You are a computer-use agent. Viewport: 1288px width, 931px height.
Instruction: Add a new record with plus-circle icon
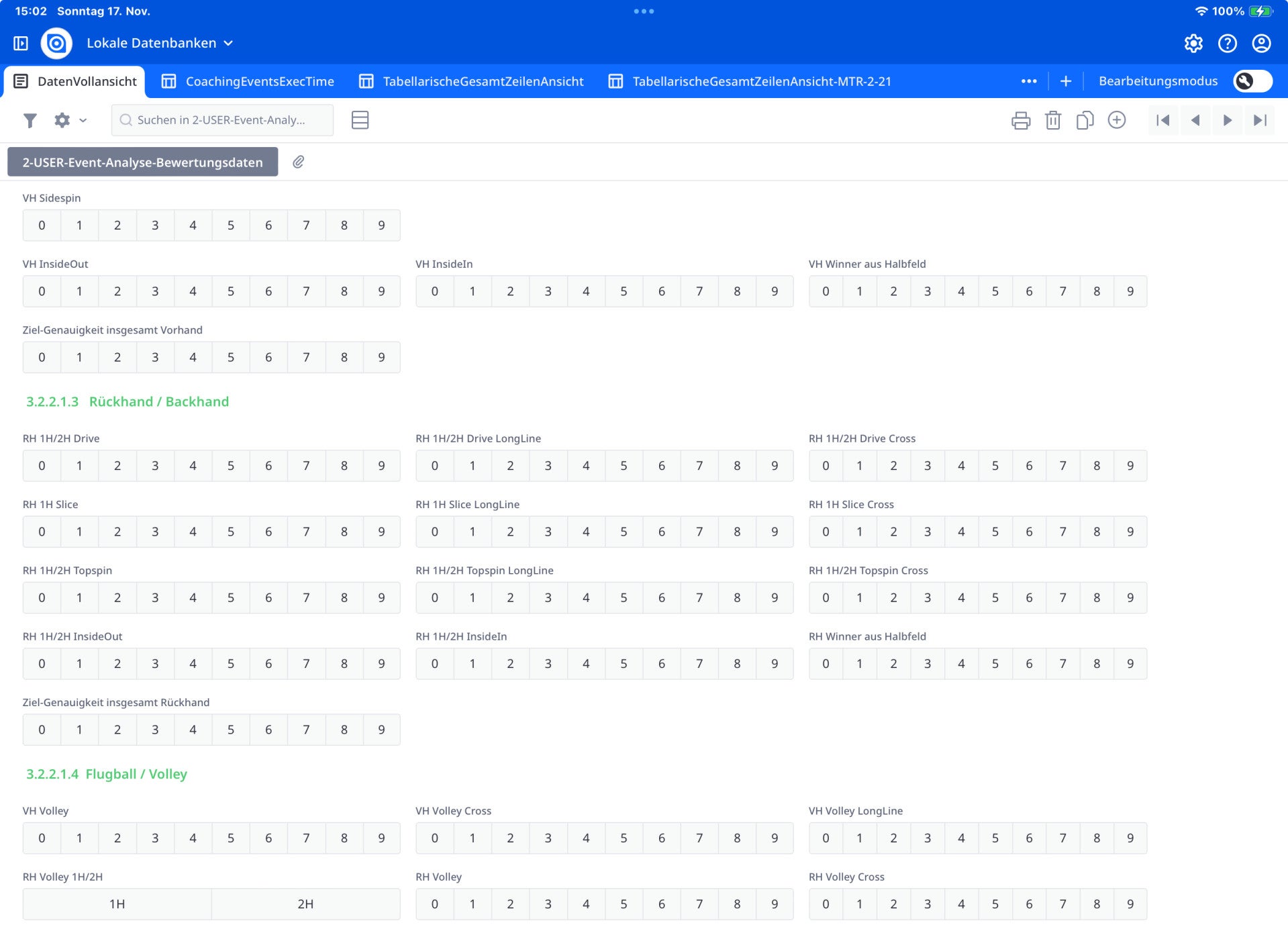1116,120
